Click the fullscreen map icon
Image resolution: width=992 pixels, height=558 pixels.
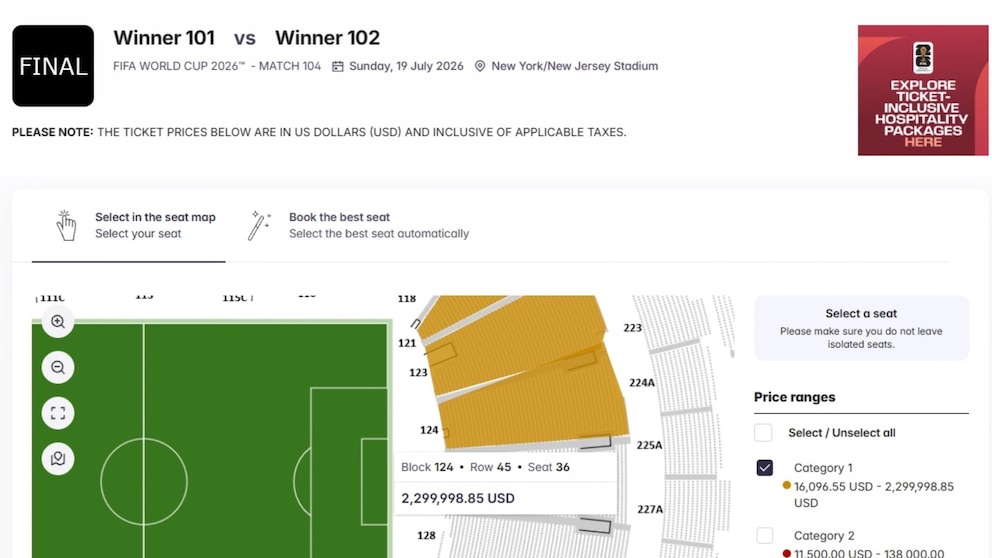(x=58, y=413)
